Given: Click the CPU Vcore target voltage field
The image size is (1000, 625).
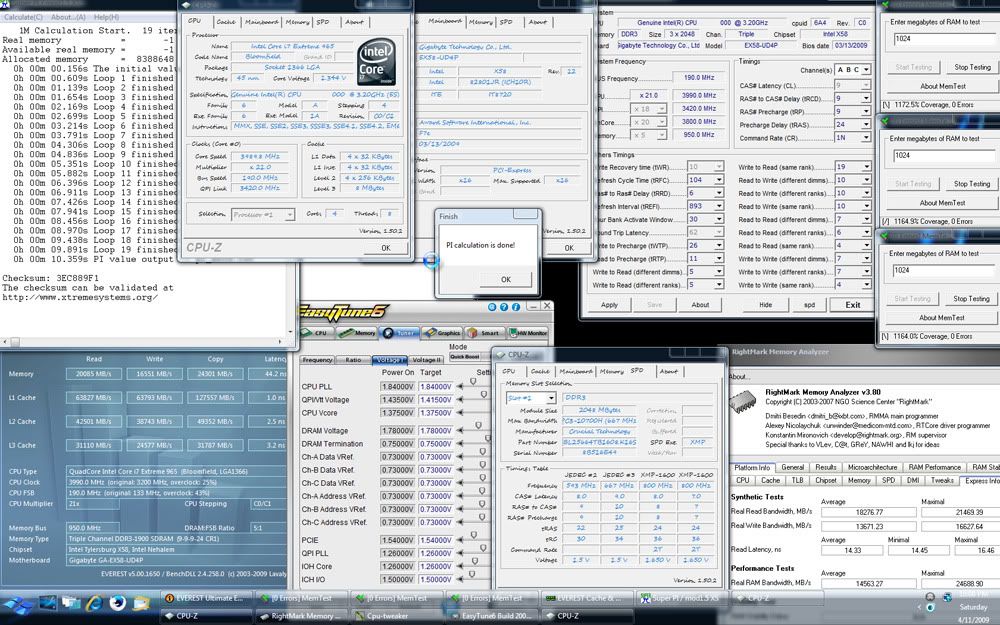Looking at the screenshot, I should pyautogui.click(x=436, y=413).
